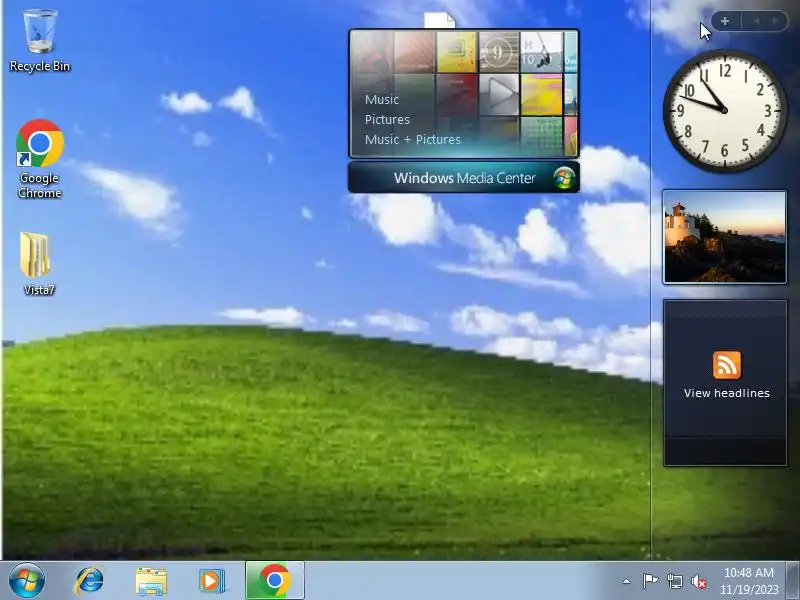Select Music in the Media Center gadget

(382, 99)
